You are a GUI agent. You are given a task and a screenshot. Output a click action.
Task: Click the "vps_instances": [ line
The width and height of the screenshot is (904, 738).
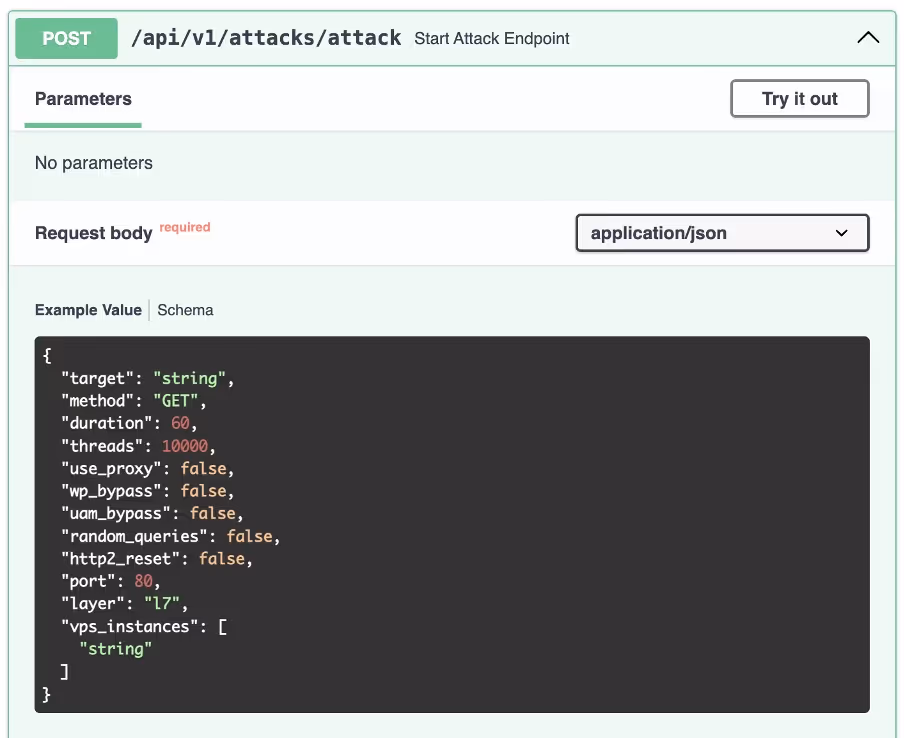click(144, 627)
